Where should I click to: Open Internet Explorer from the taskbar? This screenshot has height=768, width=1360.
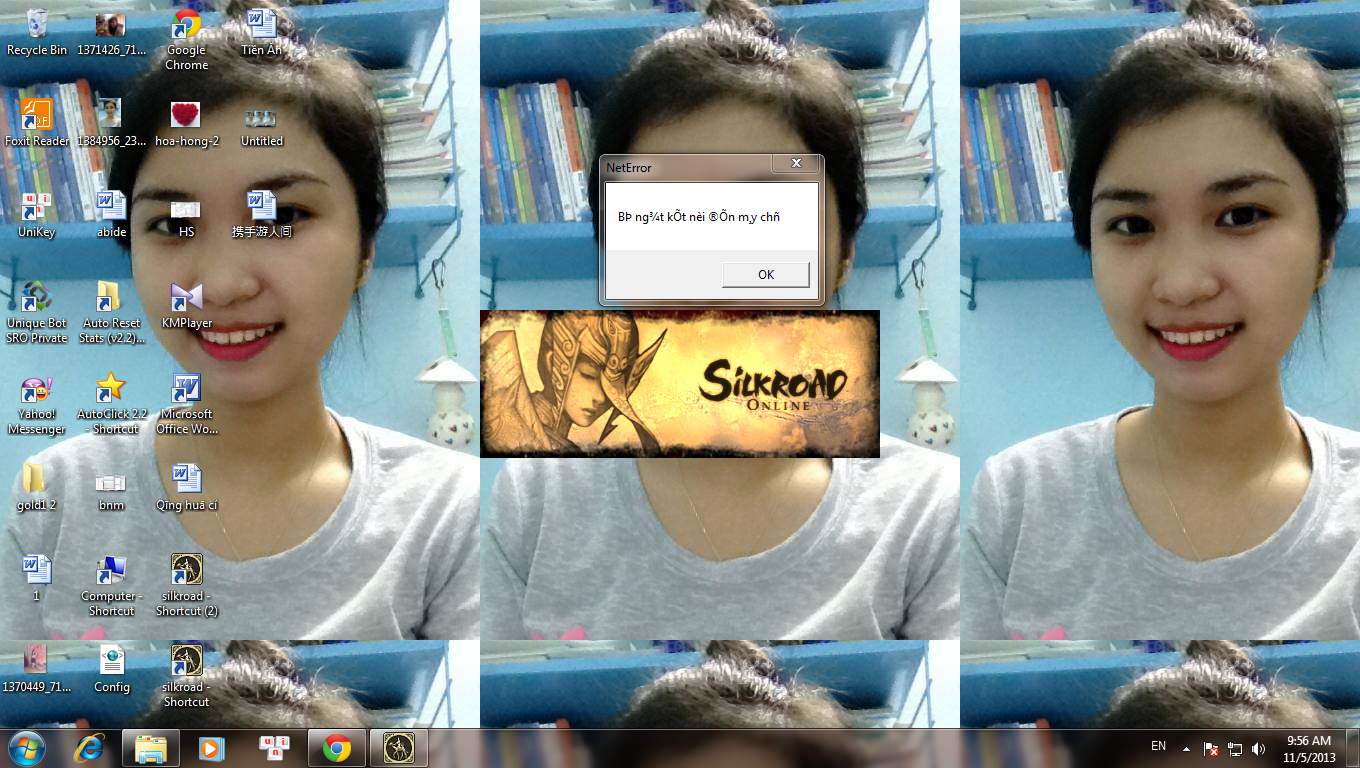[91, 748]
